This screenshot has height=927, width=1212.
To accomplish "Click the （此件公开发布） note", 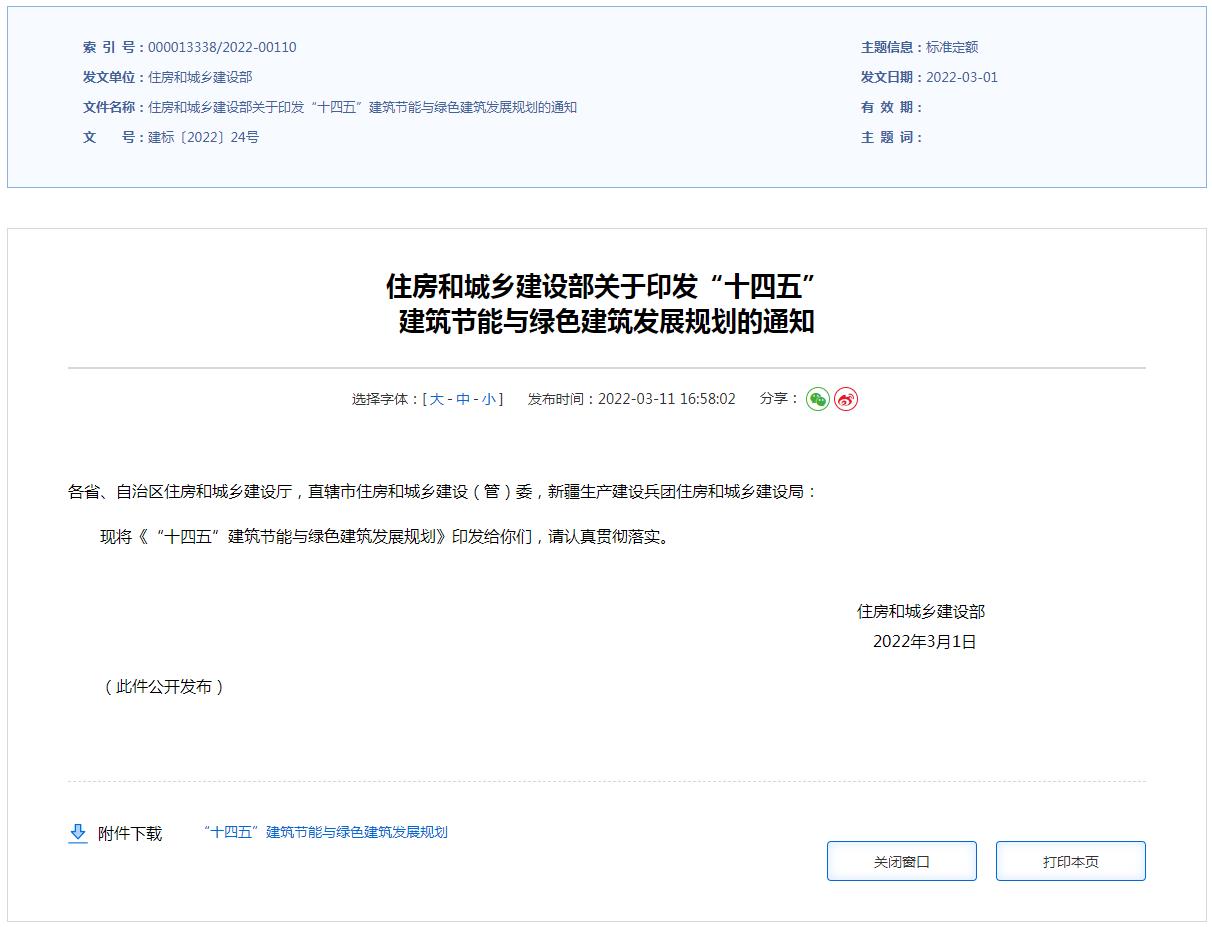I will [164, 686].
